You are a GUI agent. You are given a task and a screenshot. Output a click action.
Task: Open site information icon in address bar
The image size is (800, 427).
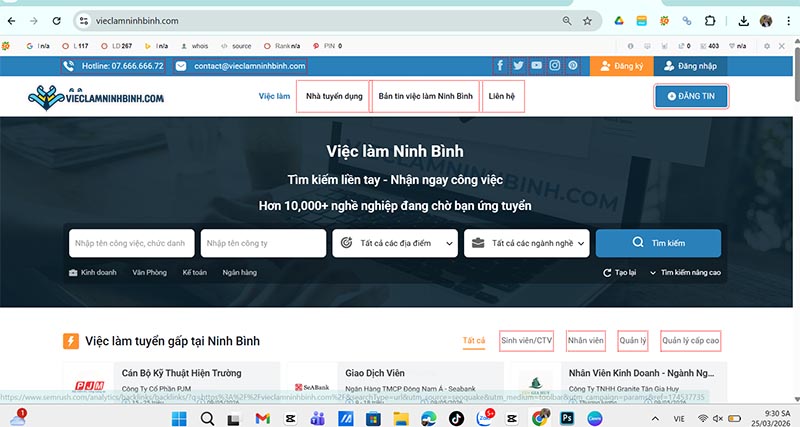(84, 21)
